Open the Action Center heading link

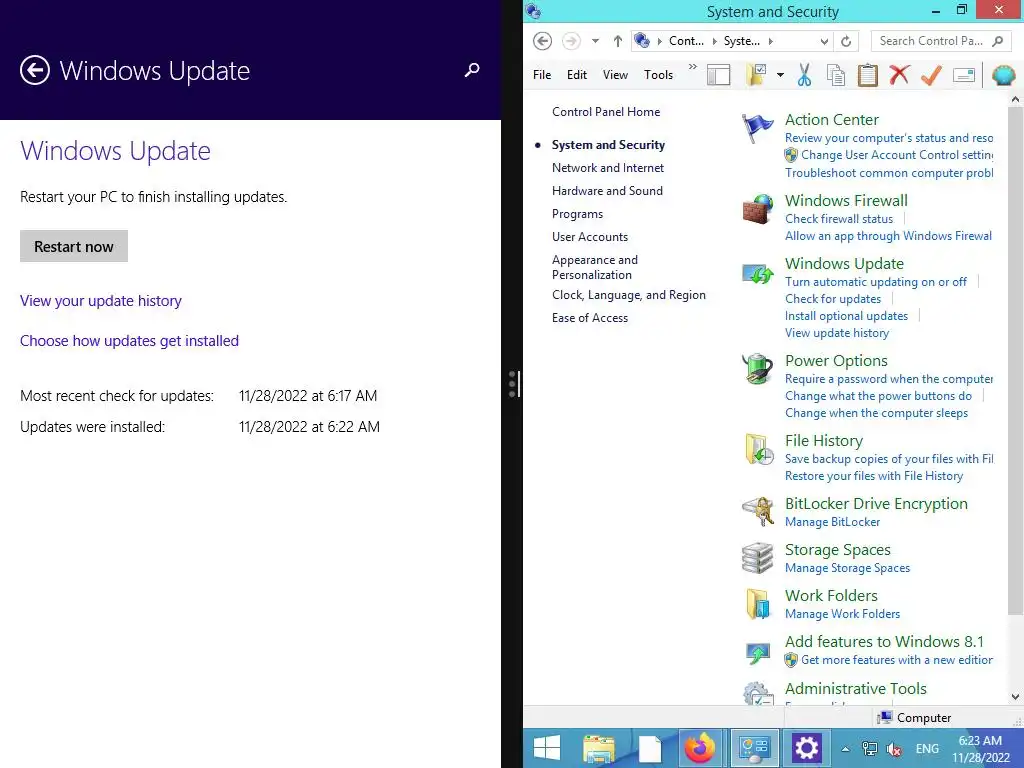(831, 120)
